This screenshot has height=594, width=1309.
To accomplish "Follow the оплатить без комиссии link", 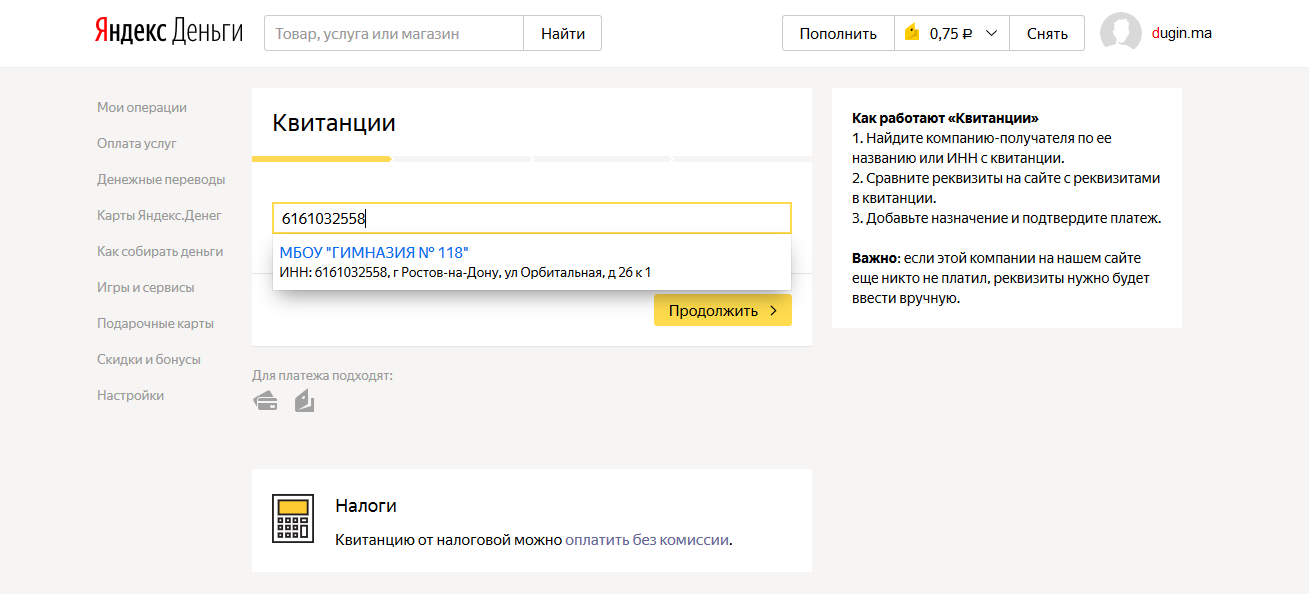I will click(647, 540).
